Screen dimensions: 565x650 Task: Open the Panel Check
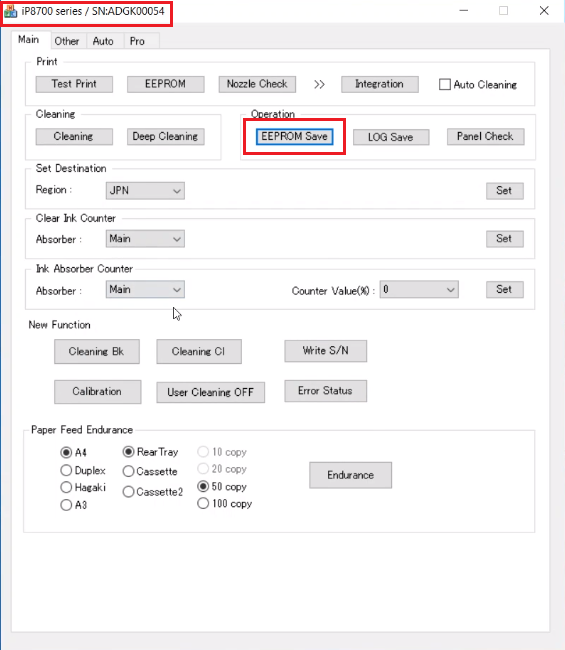coord(485,137)
